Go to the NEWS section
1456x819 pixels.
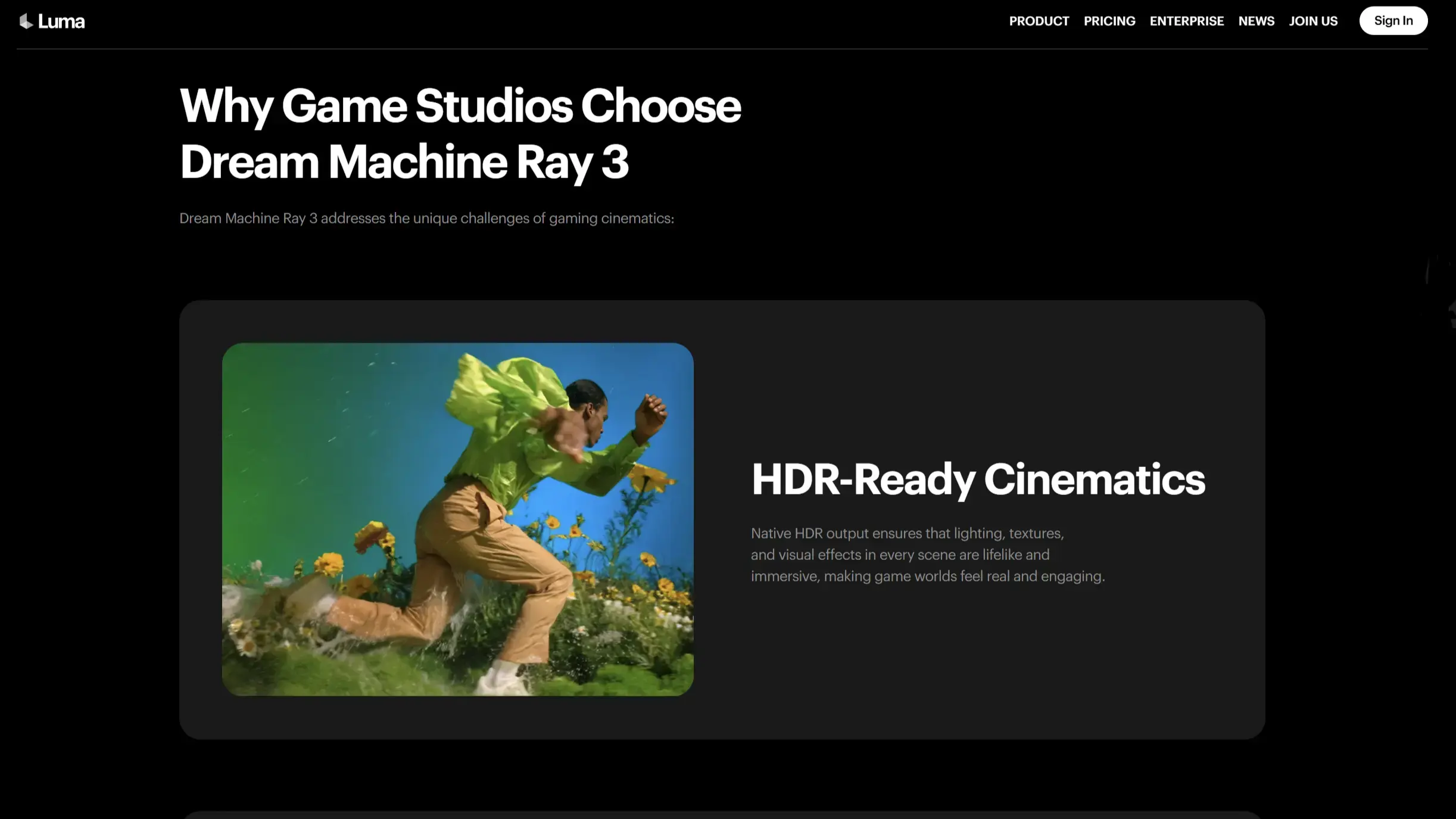coord(1257,21)
